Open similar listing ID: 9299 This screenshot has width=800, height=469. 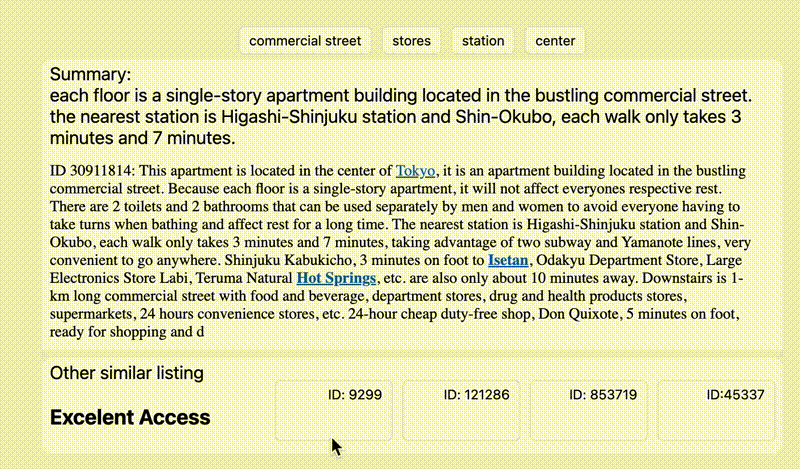click(348, 410)
